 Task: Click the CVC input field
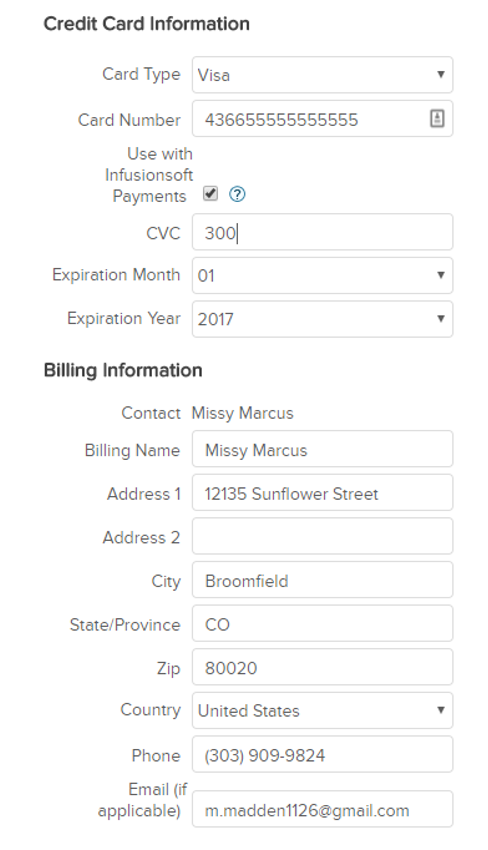tap(322, 232)
